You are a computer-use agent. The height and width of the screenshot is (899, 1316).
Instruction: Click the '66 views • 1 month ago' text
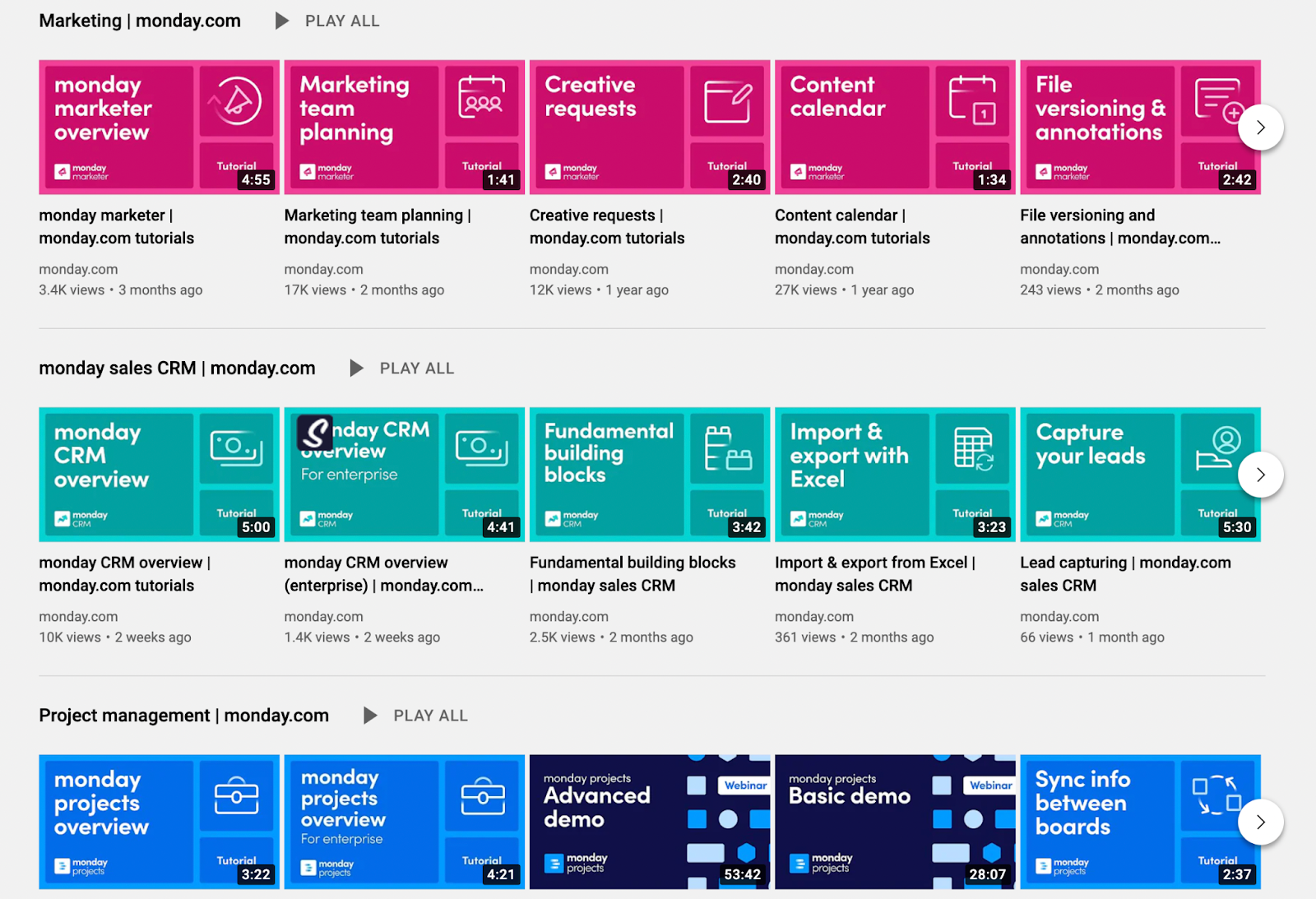click(1092, 637)
